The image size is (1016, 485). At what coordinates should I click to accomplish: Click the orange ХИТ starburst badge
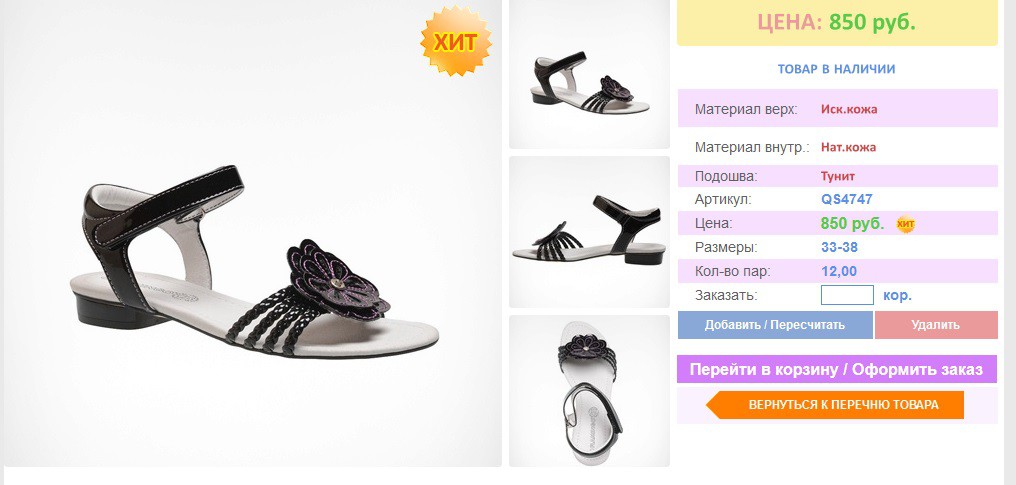click(456, 41)
